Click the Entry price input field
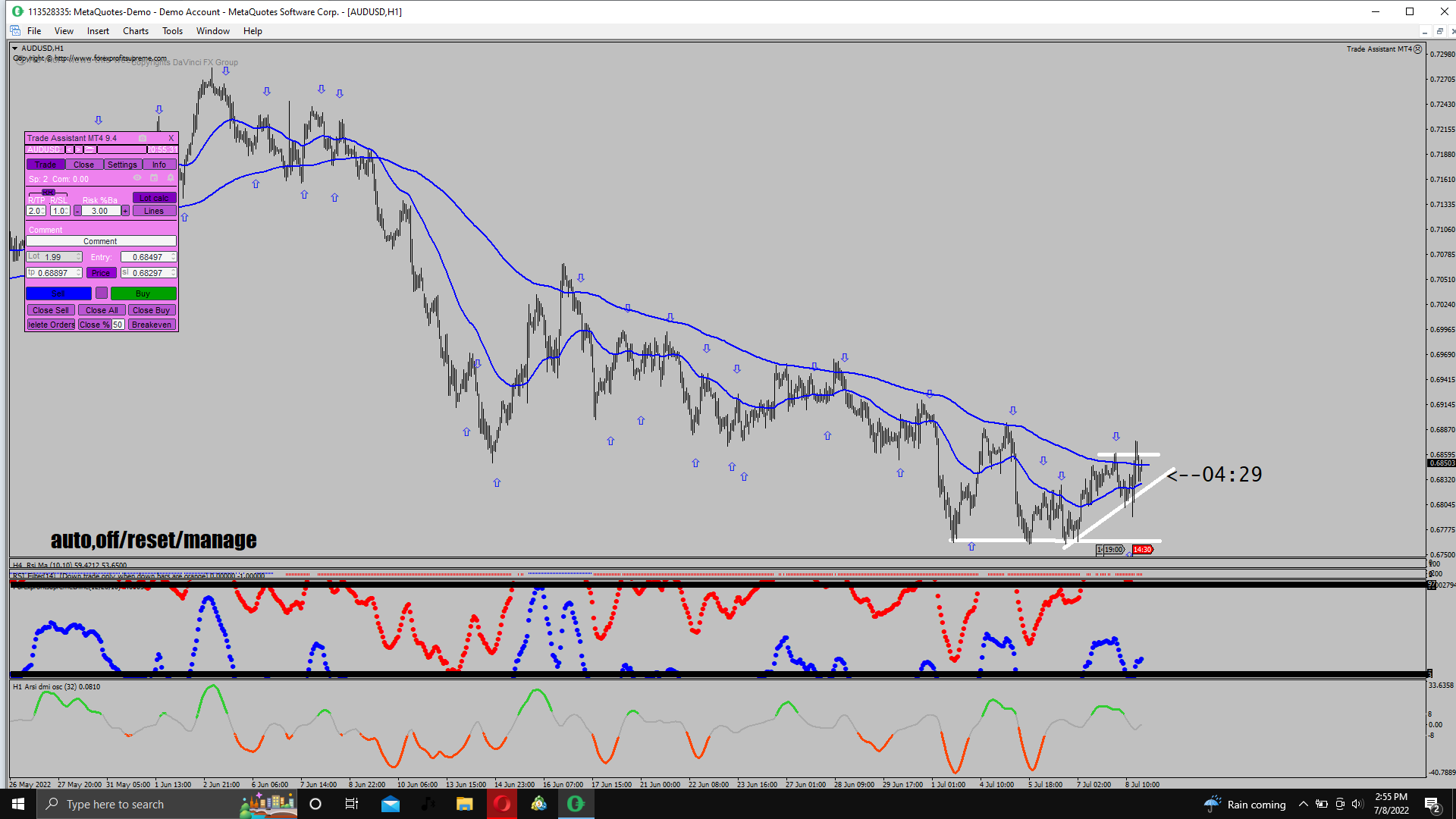The height and width of the screenshot is (819, 1456). 147,257
